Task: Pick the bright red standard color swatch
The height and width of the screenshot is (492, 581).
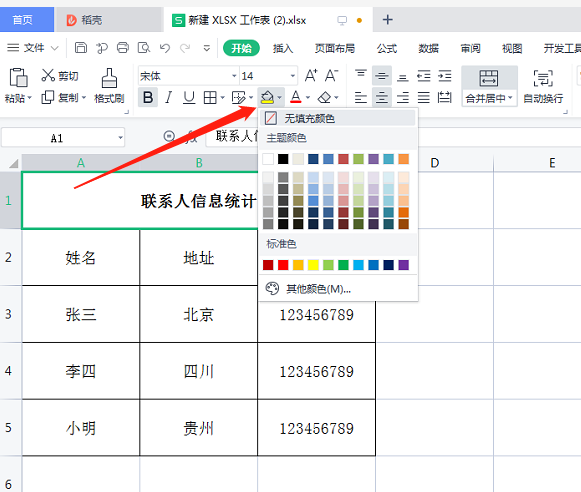Action: tap(283, 265)
